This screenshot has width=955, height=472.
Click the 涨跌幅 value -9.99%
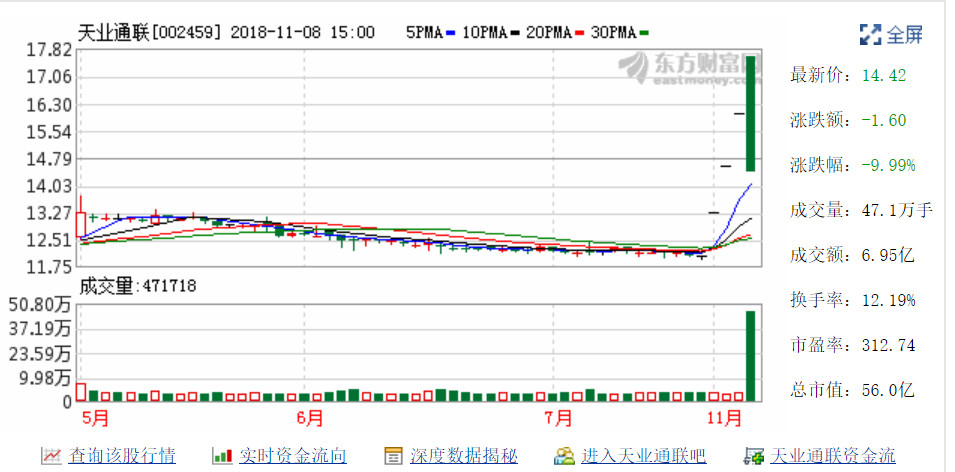pos(888,165)
